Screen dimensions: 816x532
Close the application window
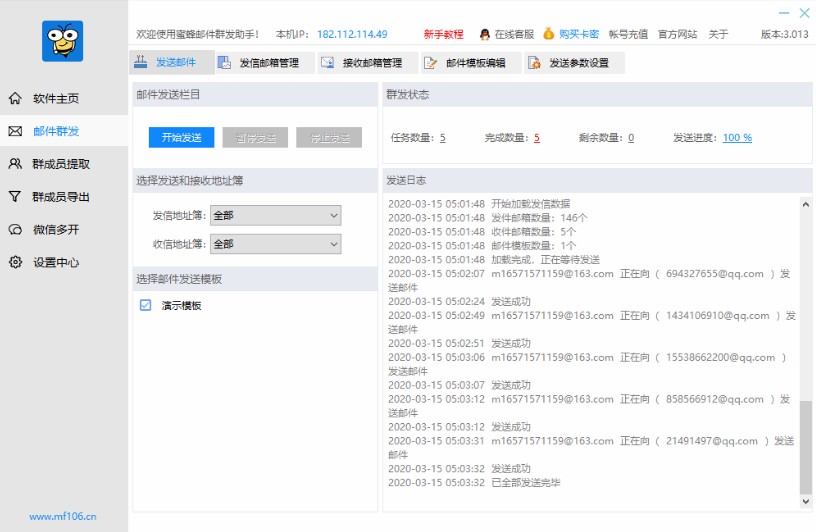click(805, 13)
